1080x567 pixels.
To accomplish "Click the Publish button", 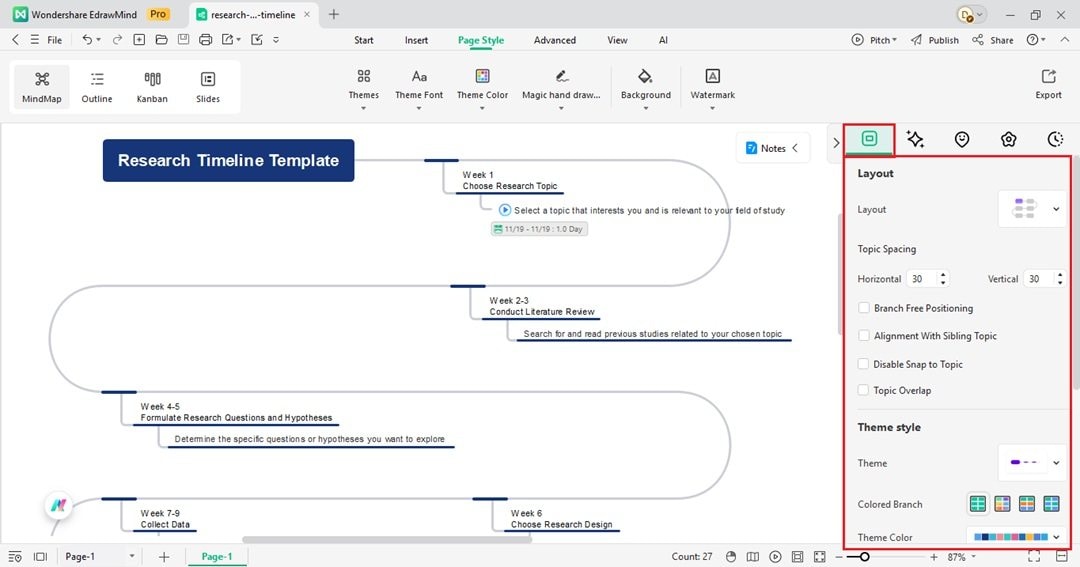I will pyautogui.click(x=935, y=40).
